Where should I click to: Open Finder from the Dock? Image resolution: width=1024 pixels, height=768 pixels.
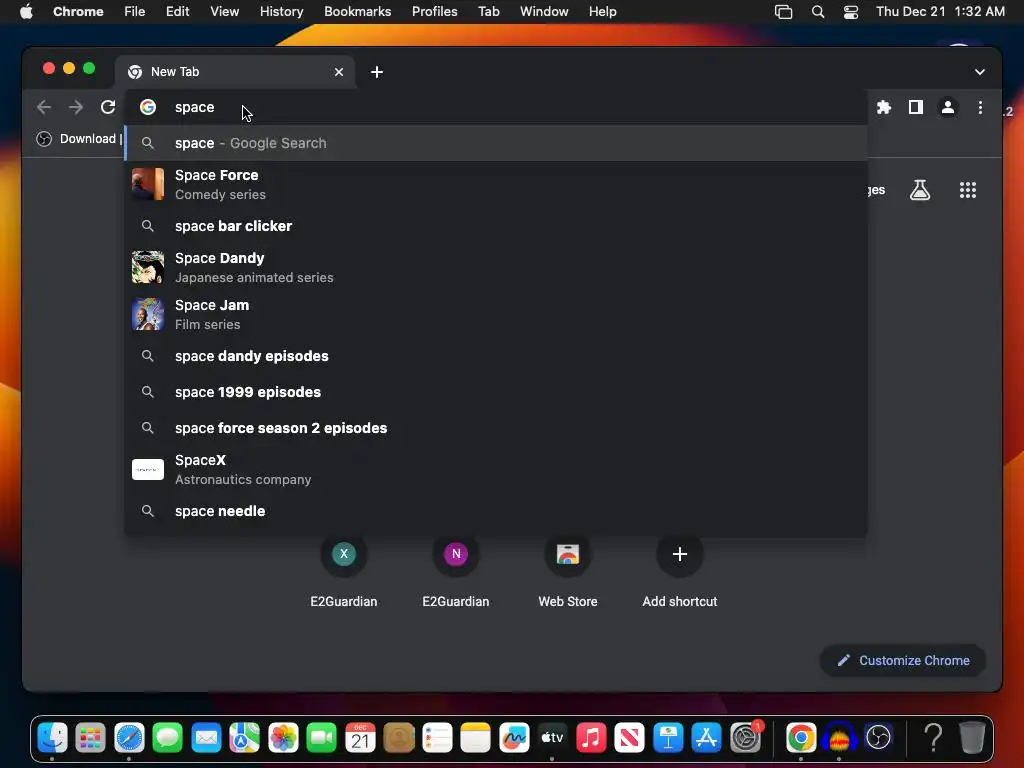pos(52,738)
